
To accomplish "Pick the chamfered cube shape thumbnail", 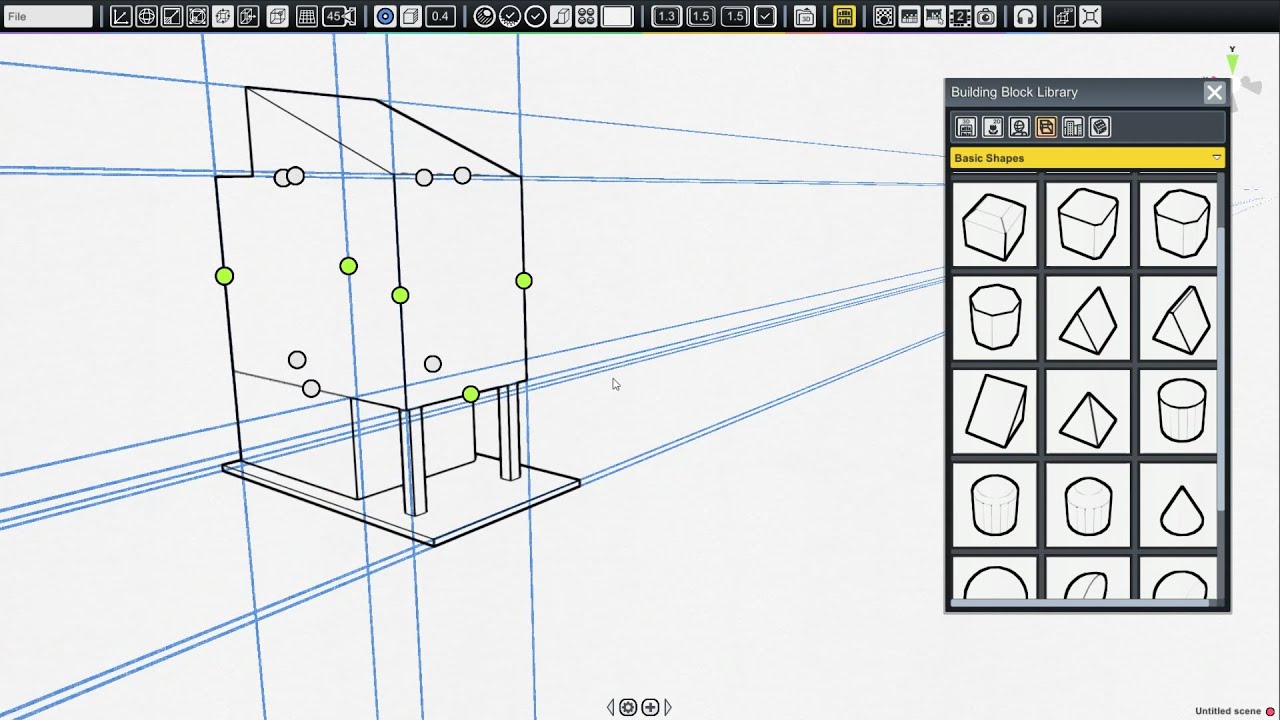I will 995,225.
